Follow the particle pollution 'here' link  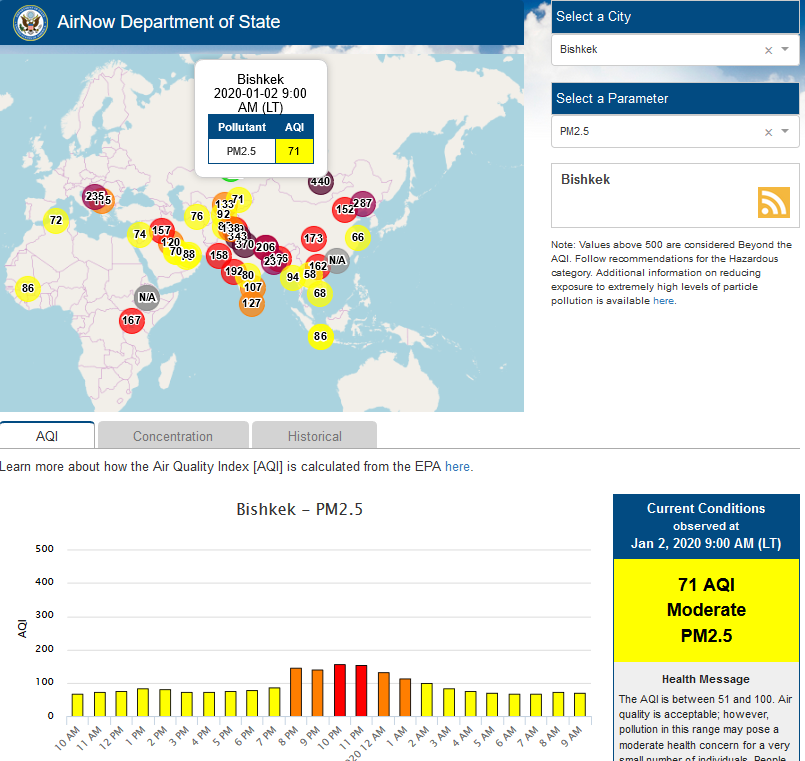tap(663, 300)
